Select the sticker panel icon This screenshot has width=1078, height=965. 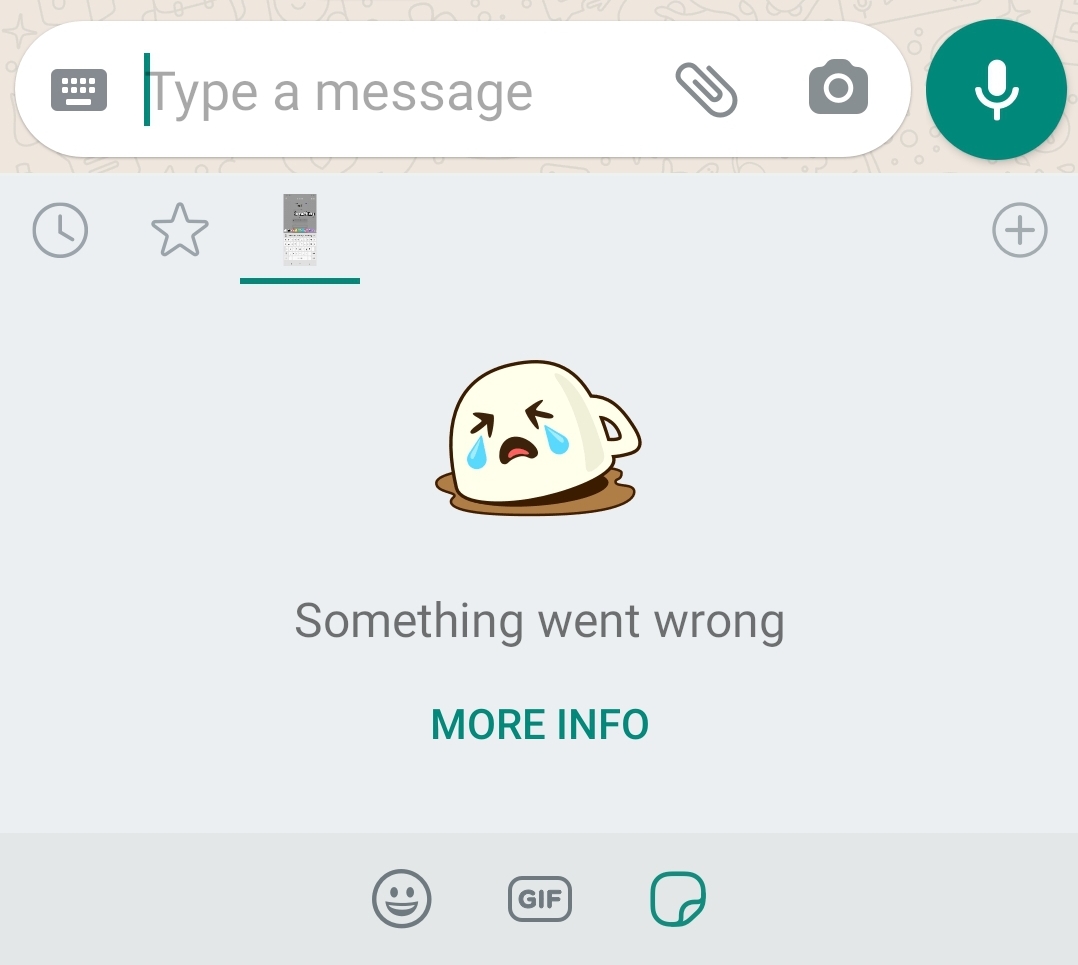click(x=678, y=898)
